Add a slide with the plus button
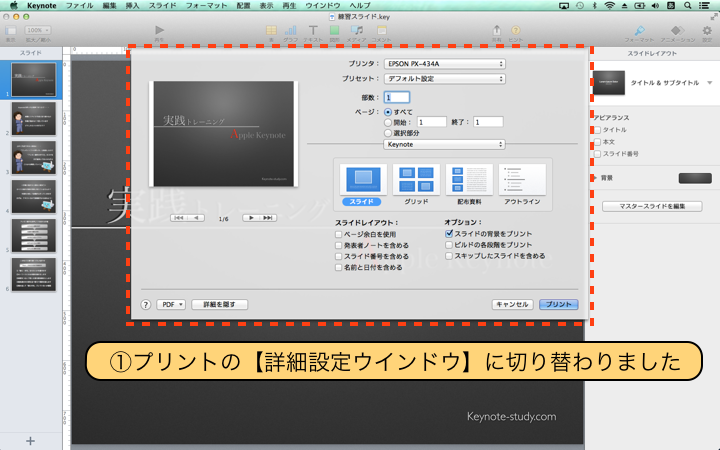Image resolution: width=720 pixels, height=450 pixels. [30, 441]
